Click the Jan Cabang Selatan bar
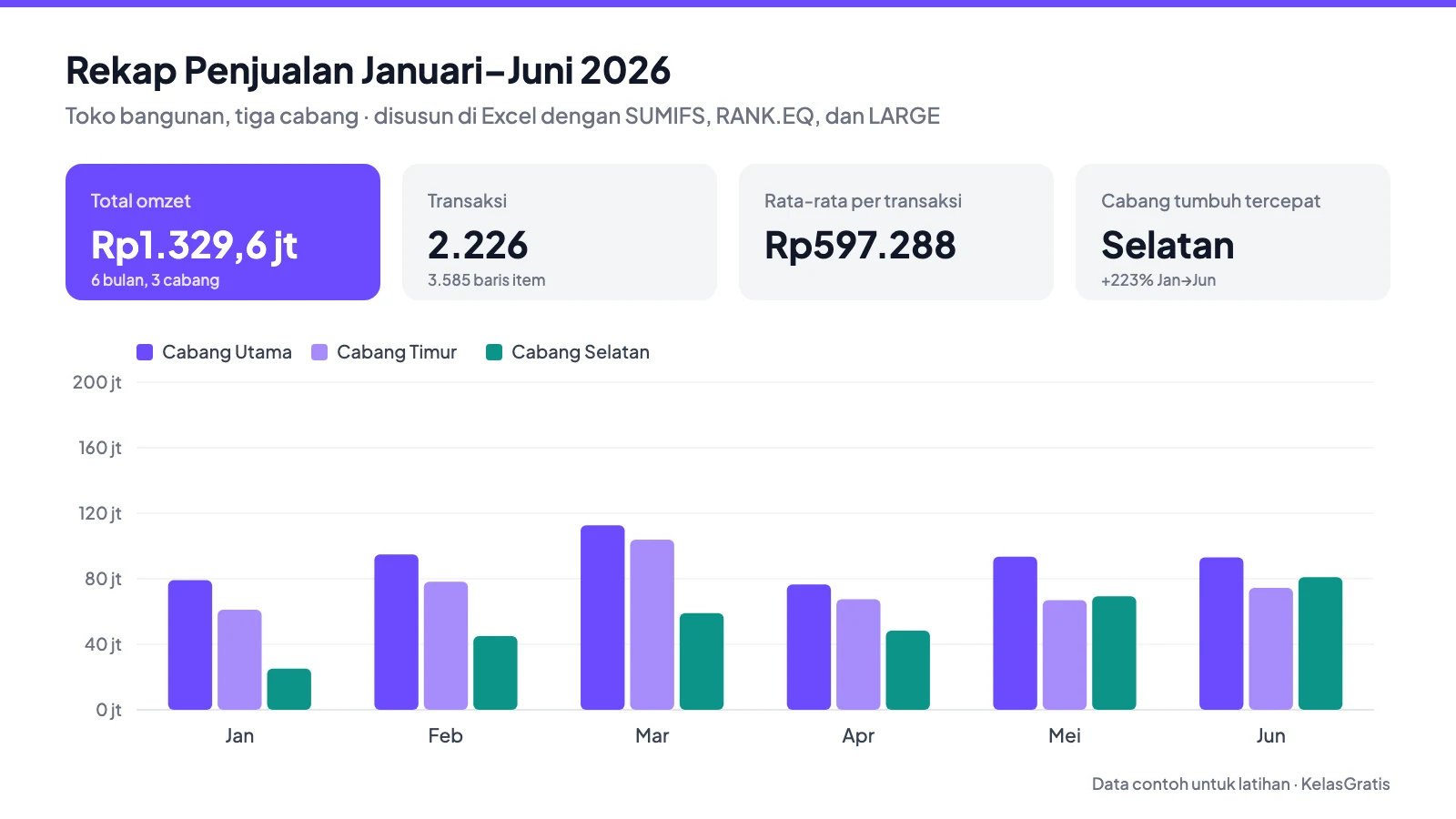This screenshot has height=819, width=1456. pos(289,689)
